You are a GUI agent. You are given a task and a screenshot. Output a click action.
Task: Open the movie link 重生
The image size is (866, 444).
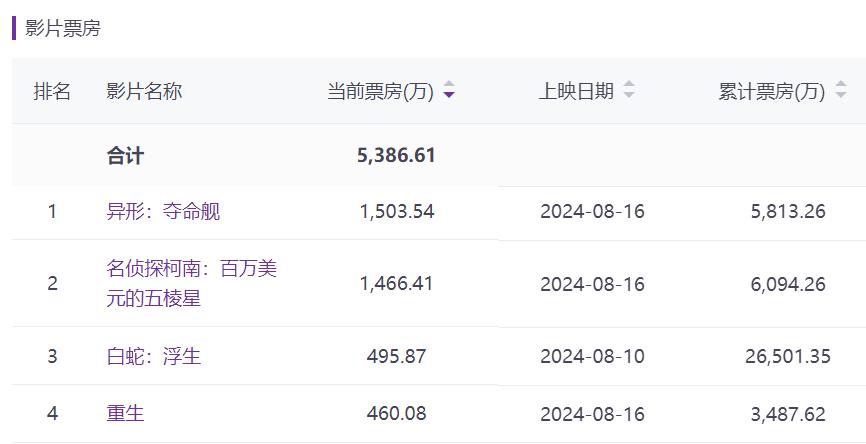point(125,413)
